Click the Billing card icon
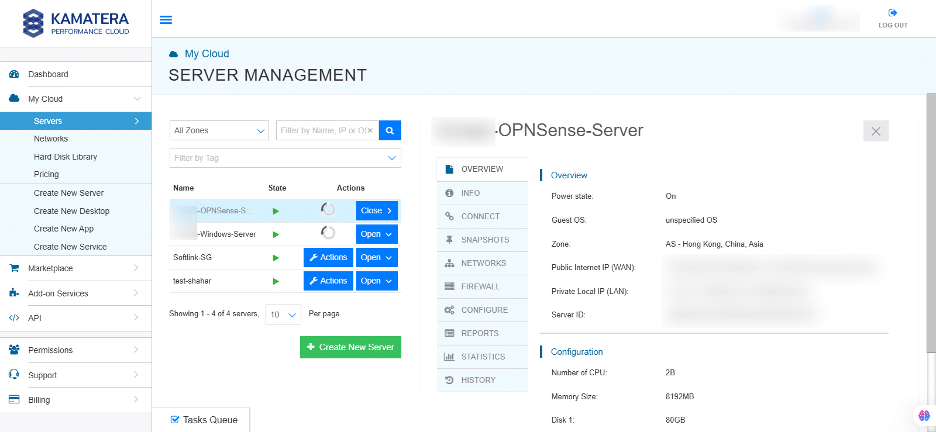Image resolution: width=936 pixels, height=432 pixels. coord(14,400)
